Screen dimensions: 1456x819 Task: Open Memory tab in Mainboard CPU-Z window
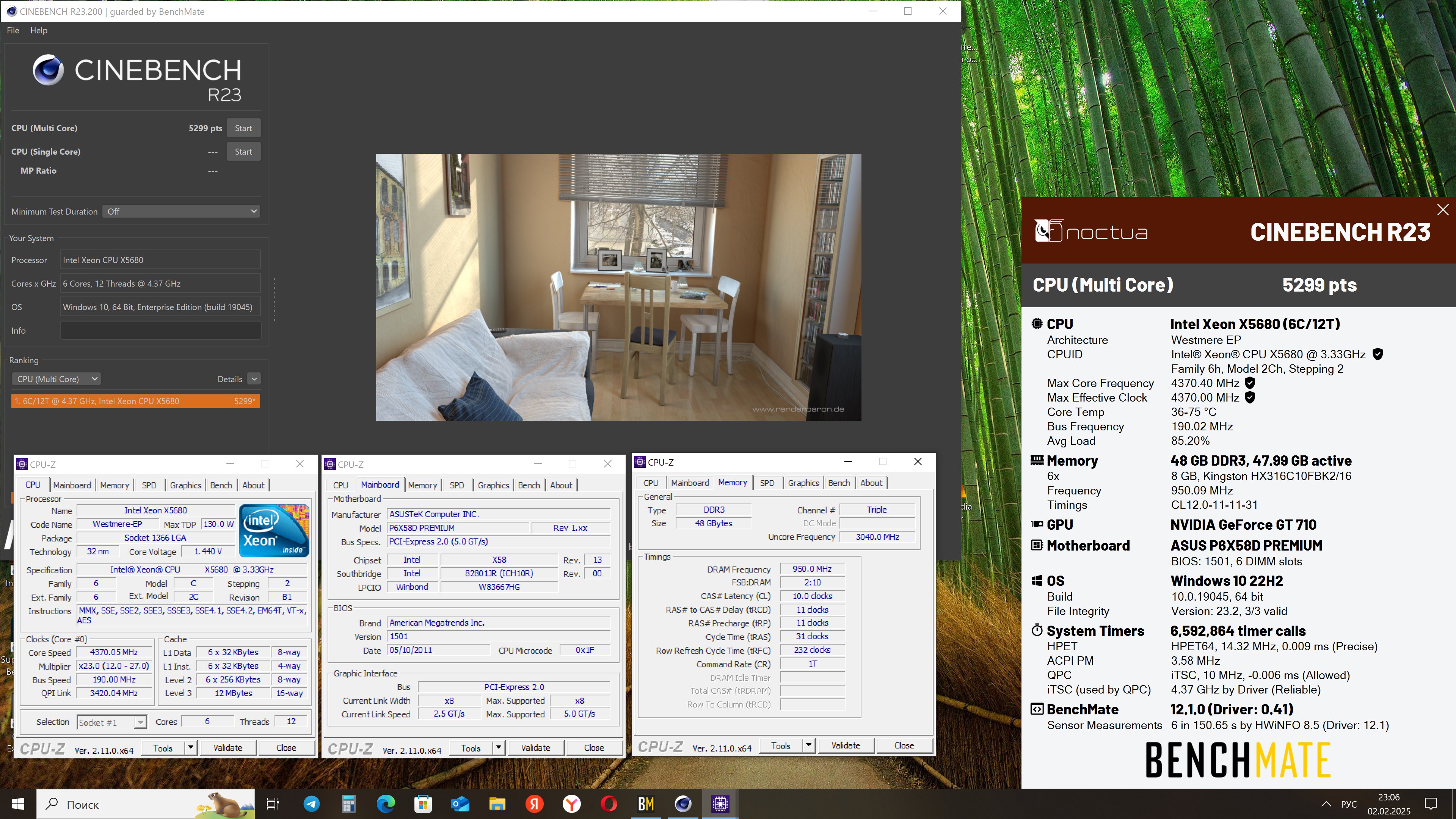[x=422, y=485]
